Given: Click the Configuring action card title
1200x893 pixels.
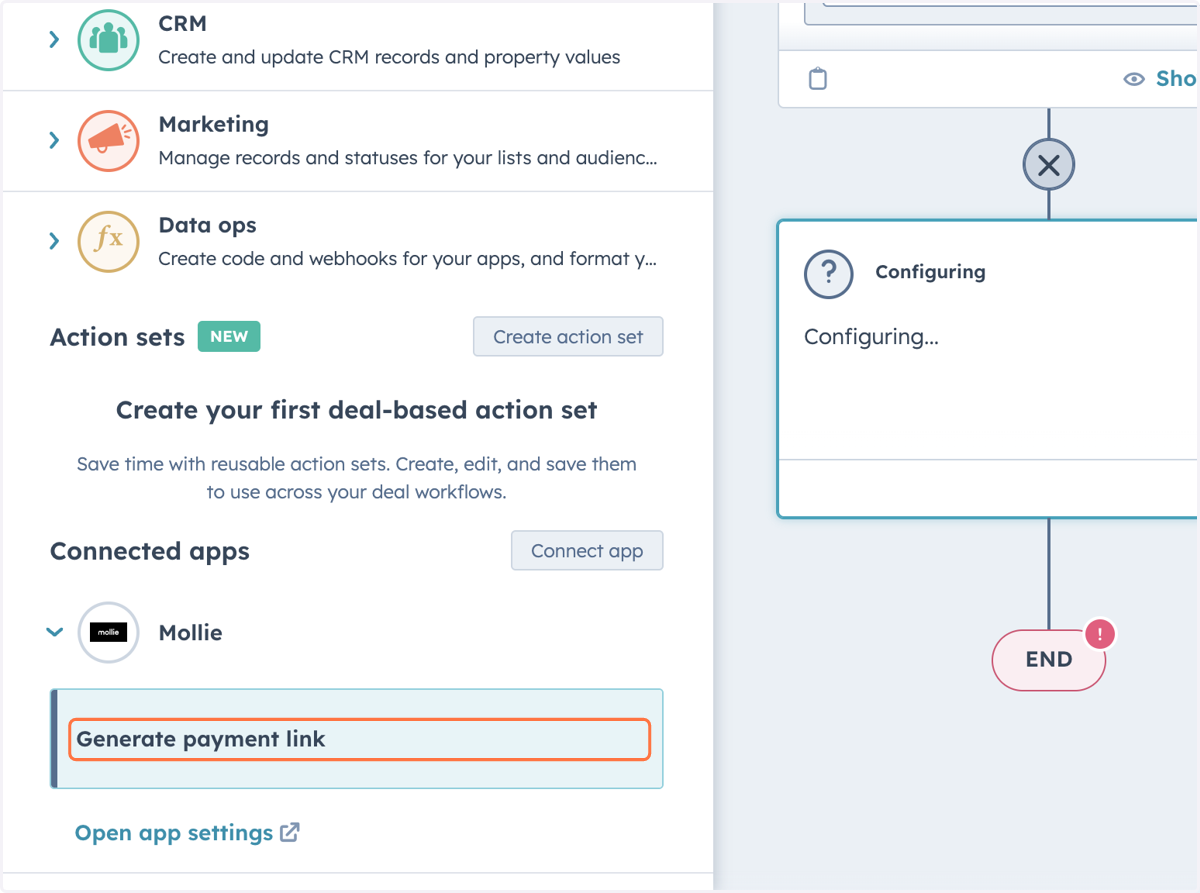Looking at the screenshot, I should [930, 272].
